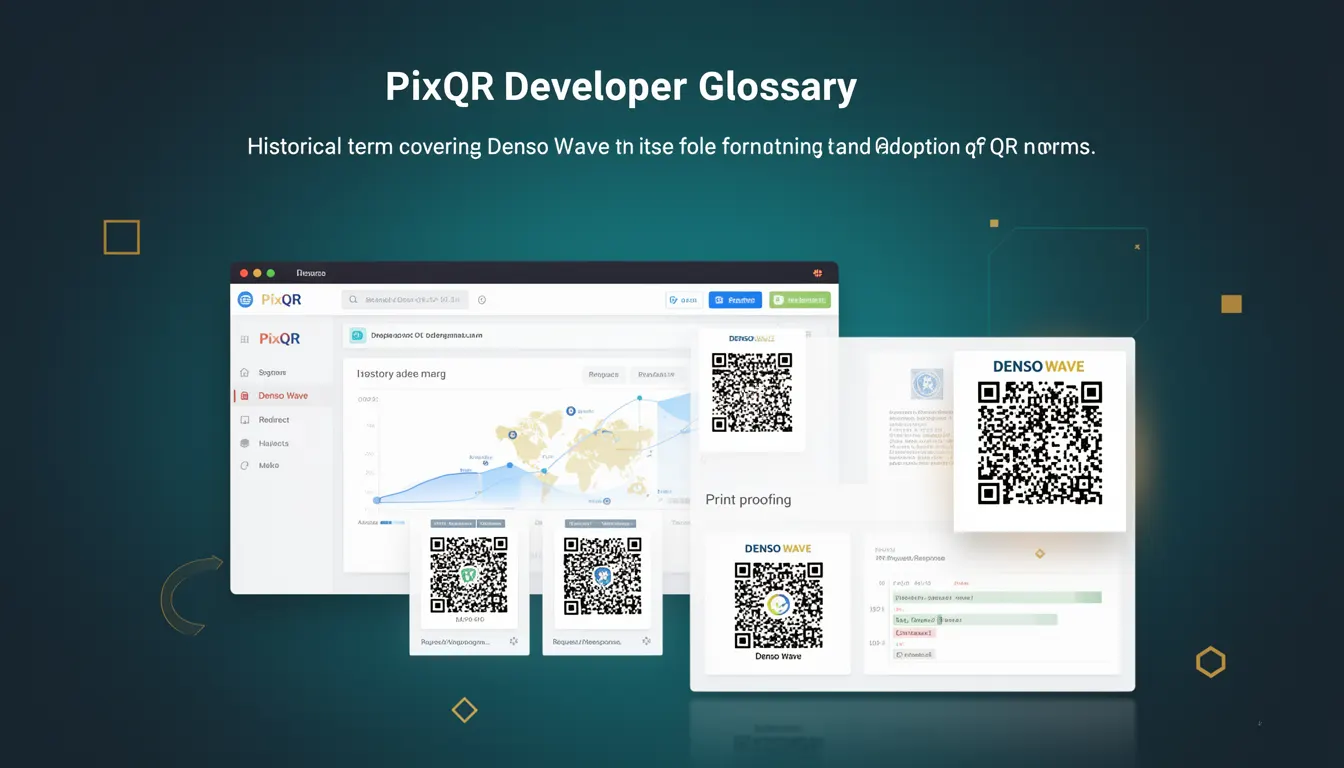Image resolution: width=1344 pixels, height=768 pixels.
Task: Click the red icon beside Denso Wave in sidebar
Action: point(246,396)
